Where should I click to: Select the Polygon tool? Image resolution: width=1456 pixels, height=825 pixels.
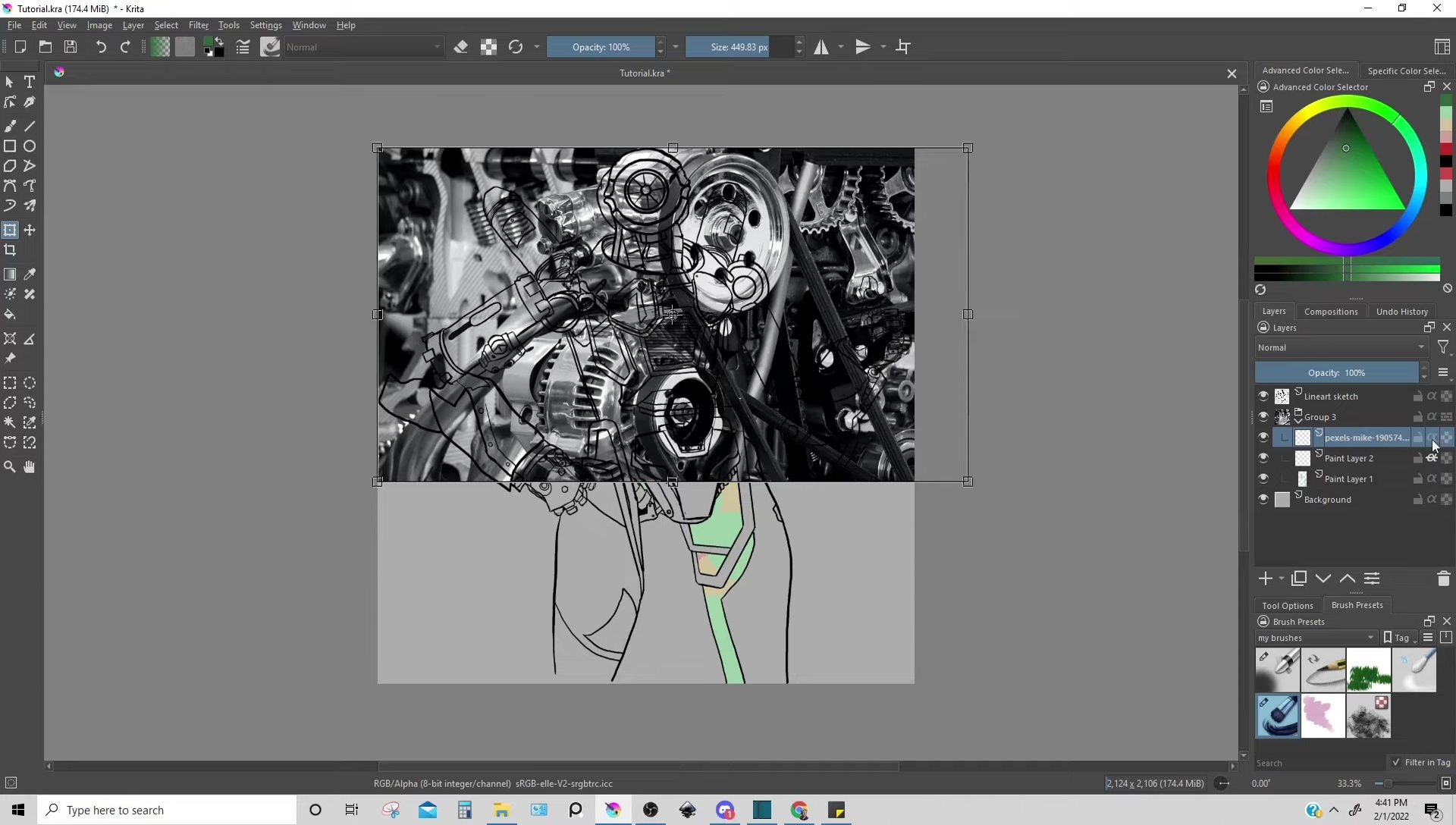10,166
